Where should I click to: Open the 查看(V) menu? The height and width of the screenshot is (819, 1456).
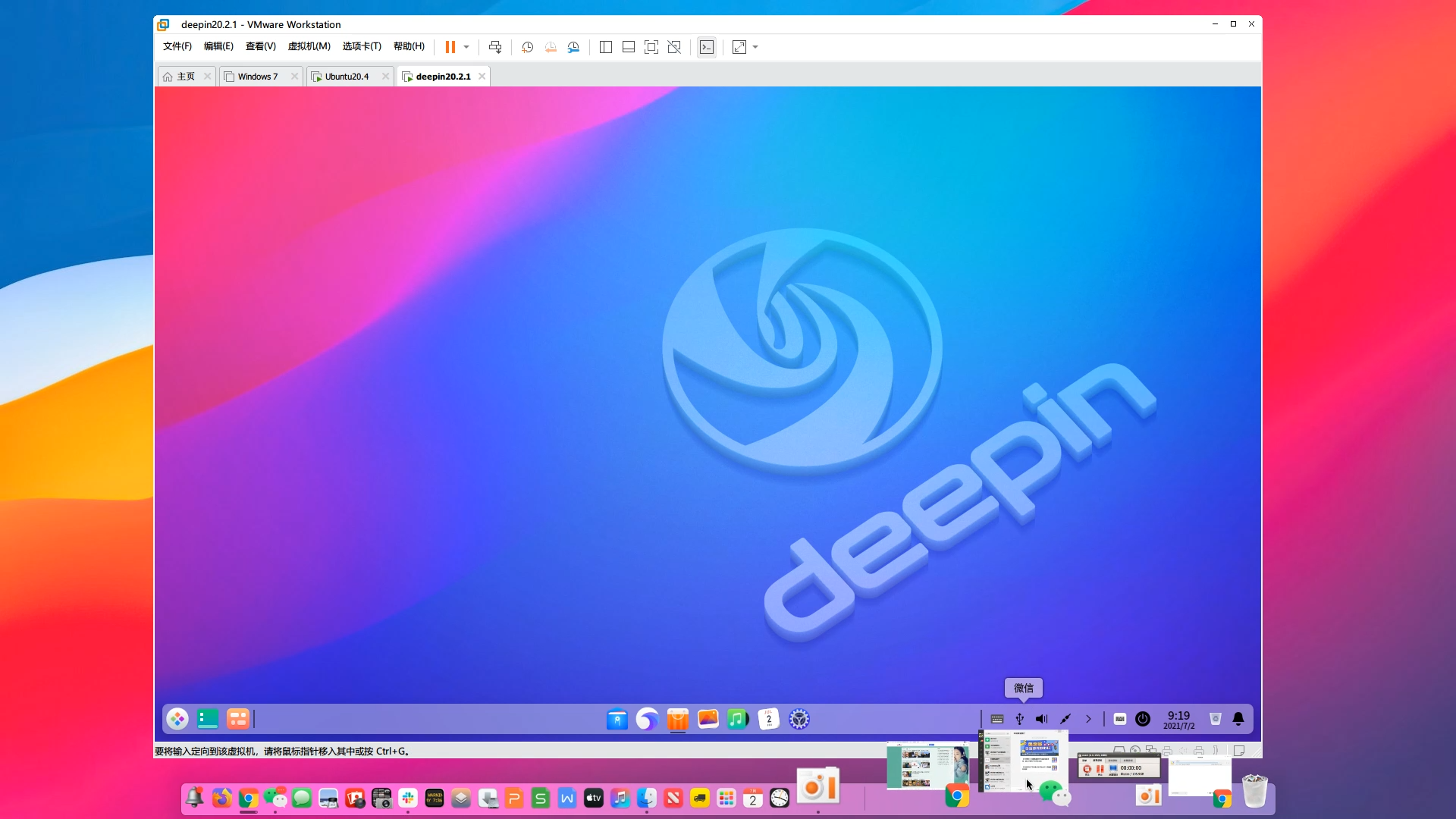260,46
